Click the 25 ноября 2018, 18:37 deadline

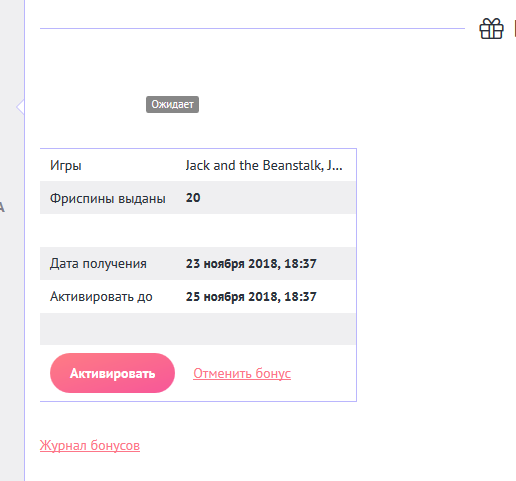251,296
